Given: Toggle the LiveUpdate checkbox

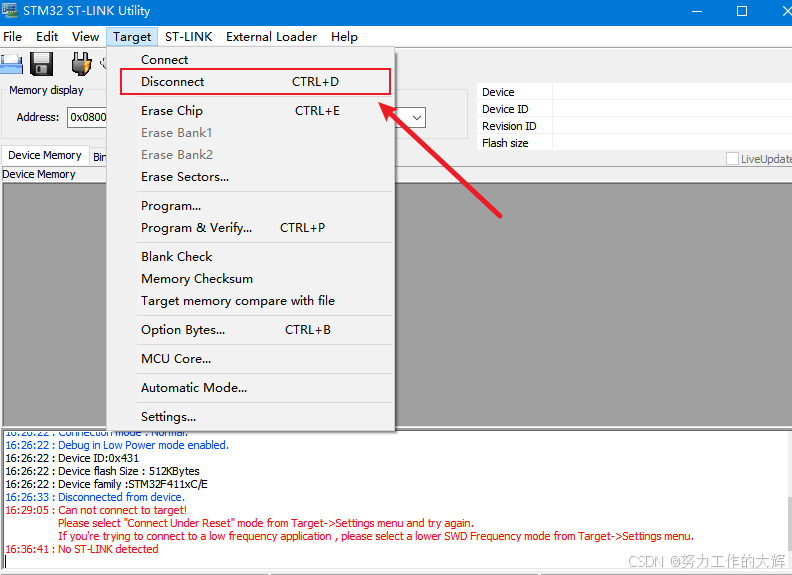Looking at the screenshot, I should click(x=732, y=159).
